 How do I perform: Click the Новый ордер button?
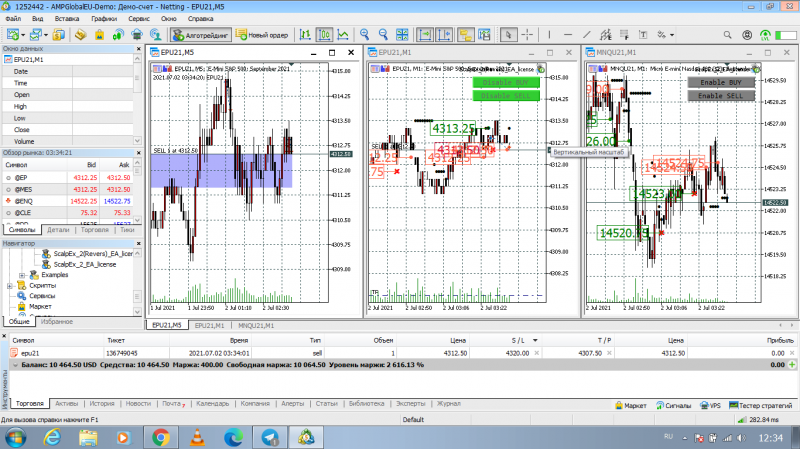262,35
